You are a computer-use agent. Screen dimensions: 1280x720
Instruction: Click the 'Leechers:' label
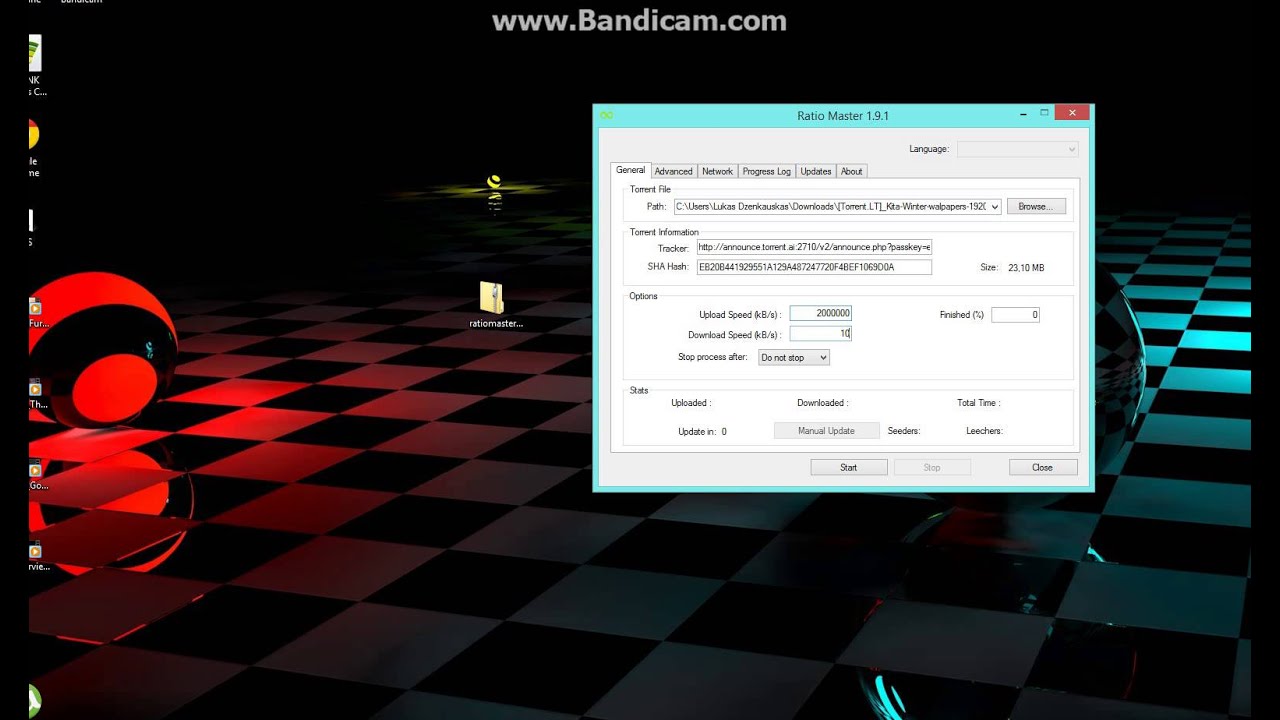[x=984, y=432]
